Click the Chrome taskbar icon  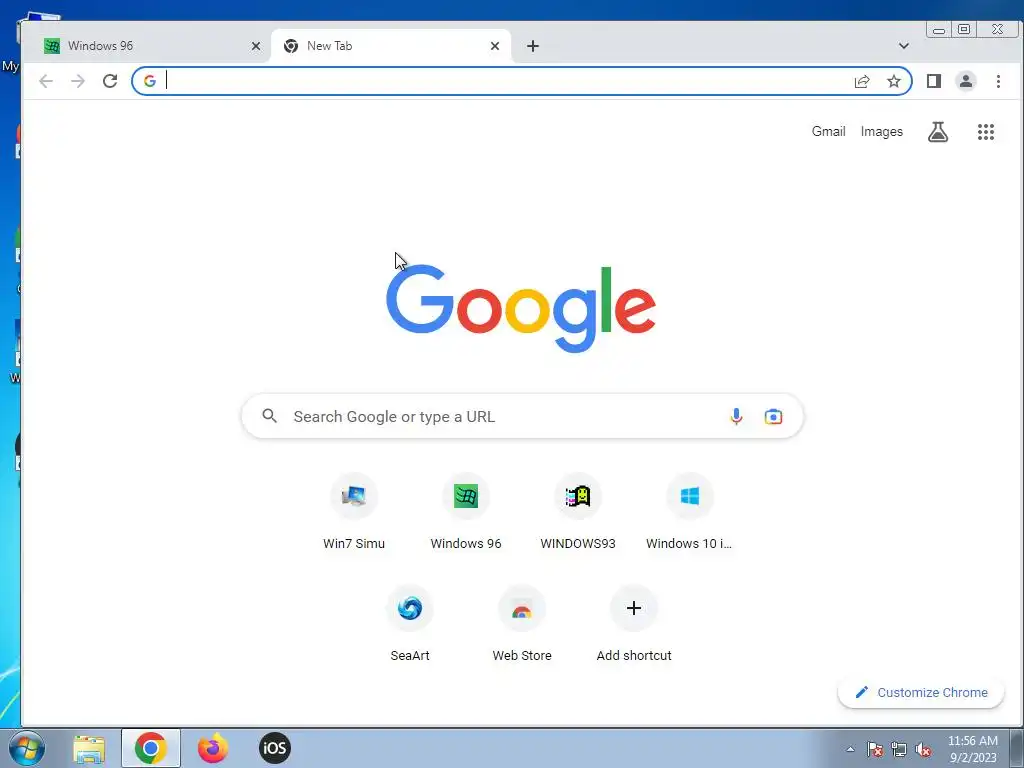click(151, 748)
